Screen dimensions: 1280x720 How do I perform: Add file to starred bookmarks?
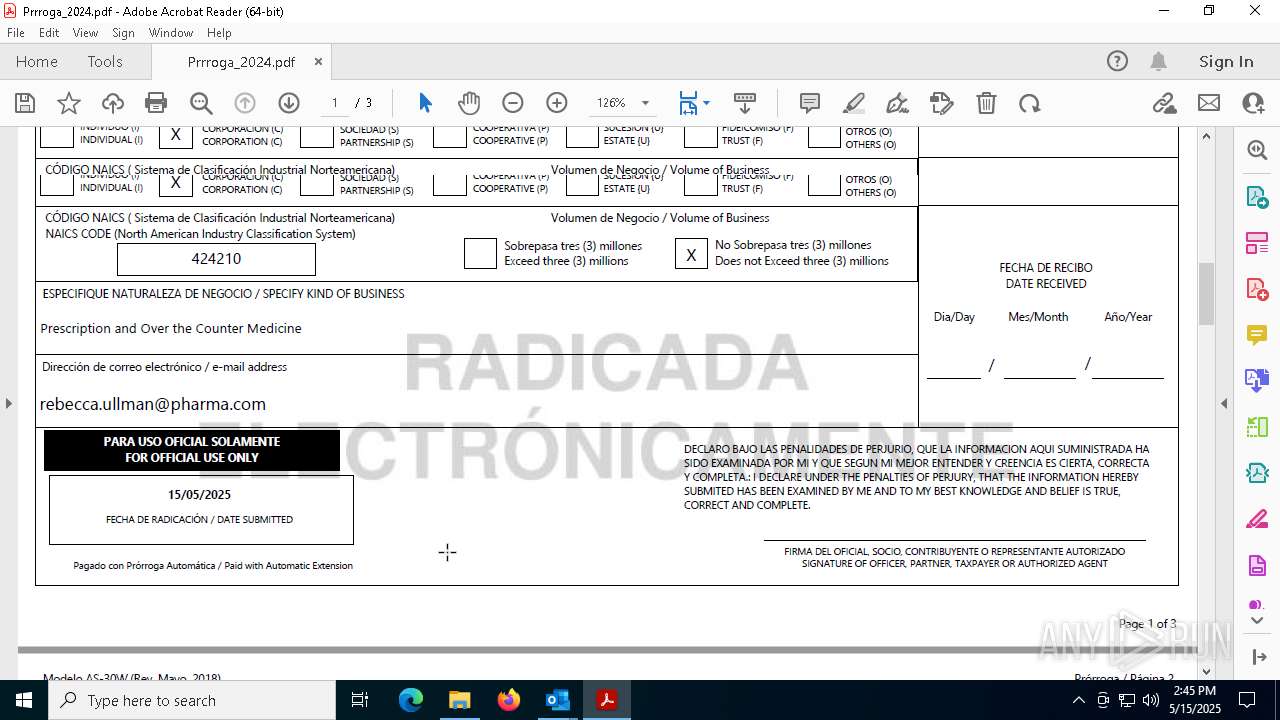(x=69, y=103)
